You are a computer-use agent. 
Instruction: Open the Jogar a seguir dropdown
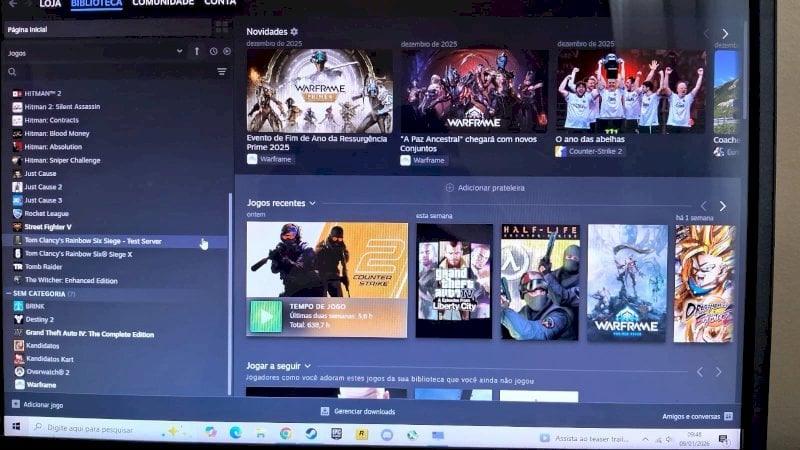pos(308,366)
